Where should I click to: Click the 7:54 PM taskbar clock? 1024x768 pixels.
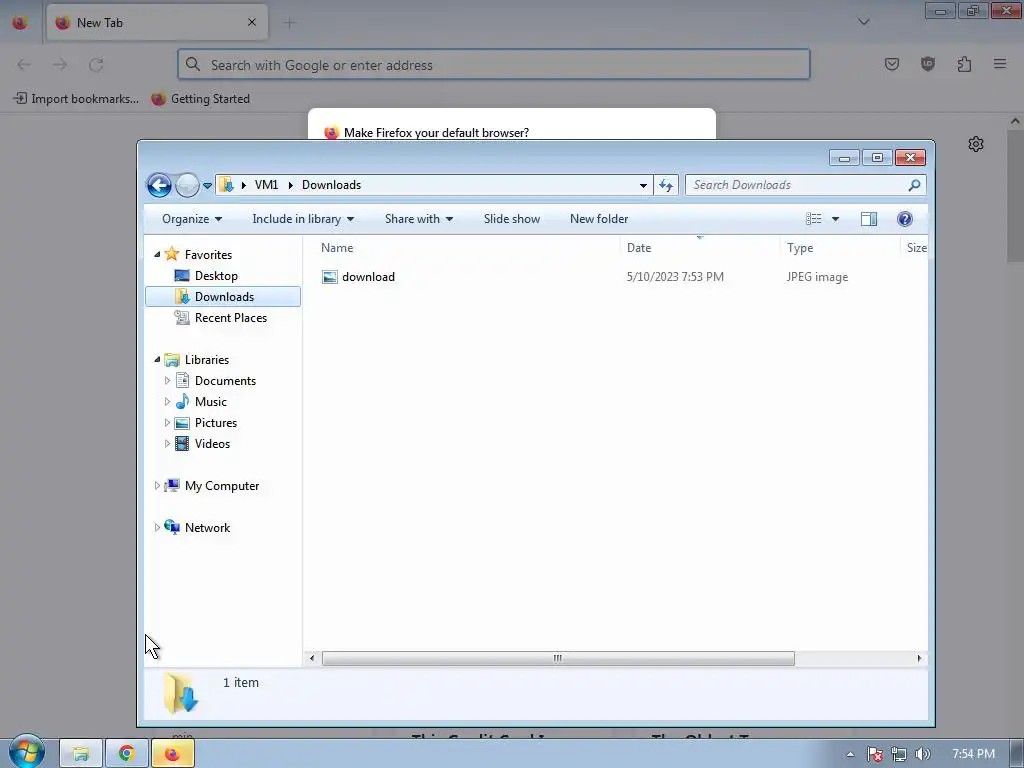[x=973, y=754]
